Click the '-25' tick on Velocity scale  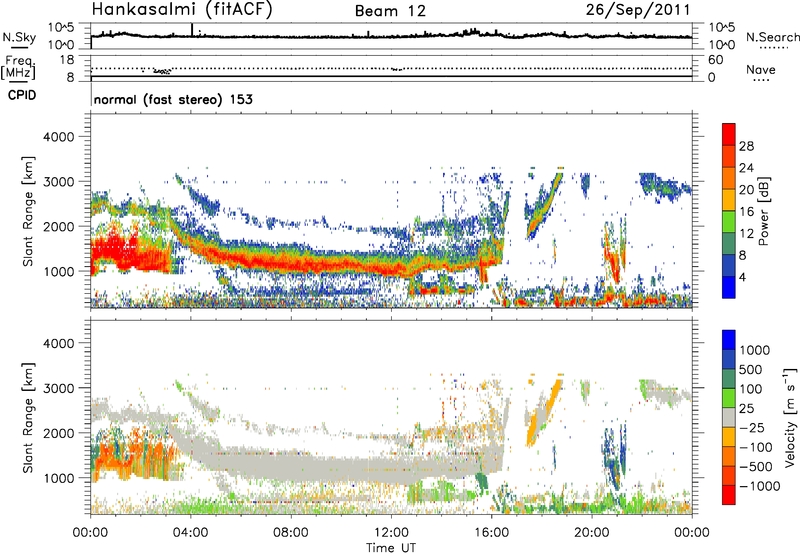pos(752,428)
